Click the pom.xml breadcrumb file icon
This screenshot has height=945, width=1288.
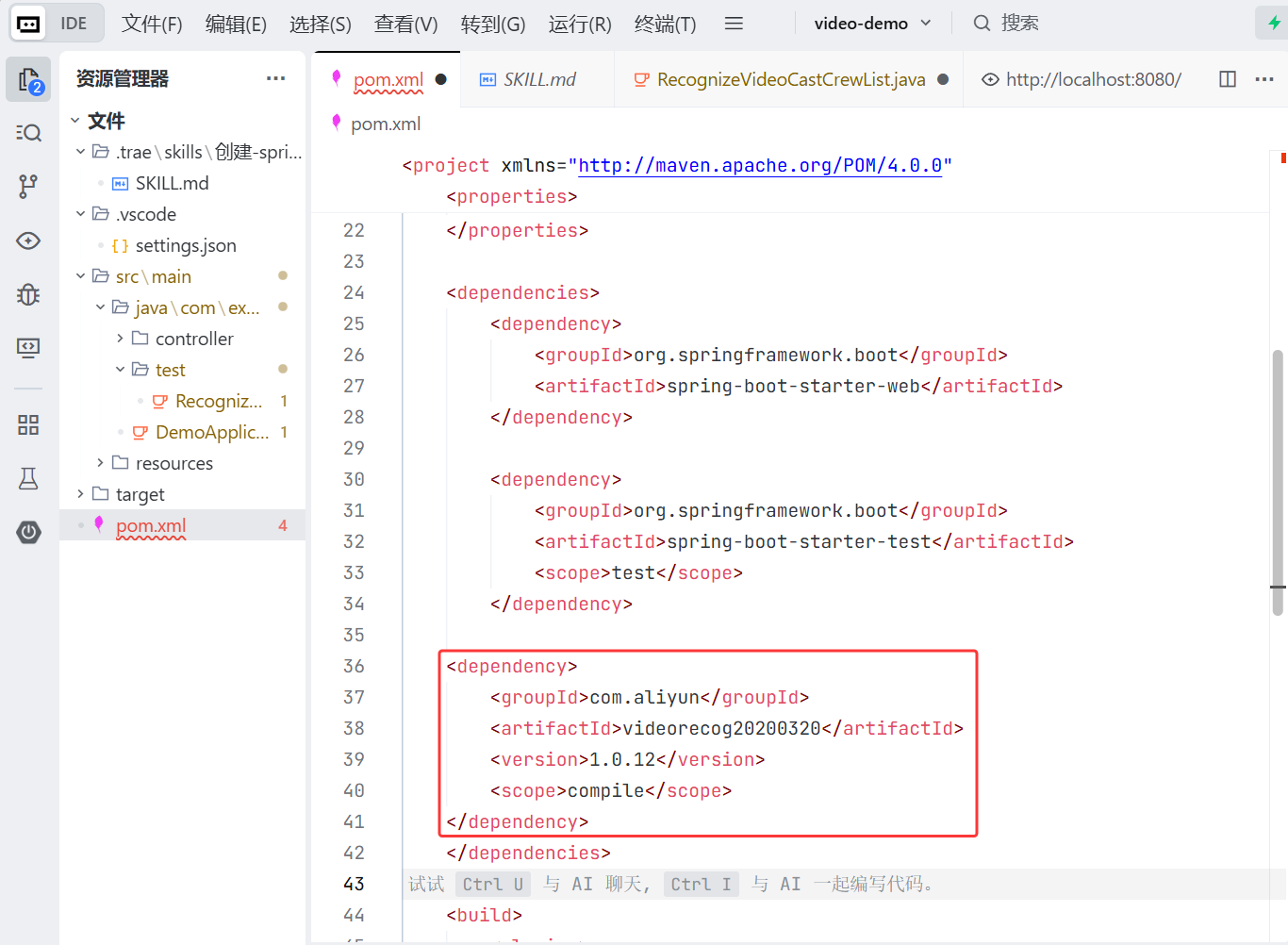337,123
